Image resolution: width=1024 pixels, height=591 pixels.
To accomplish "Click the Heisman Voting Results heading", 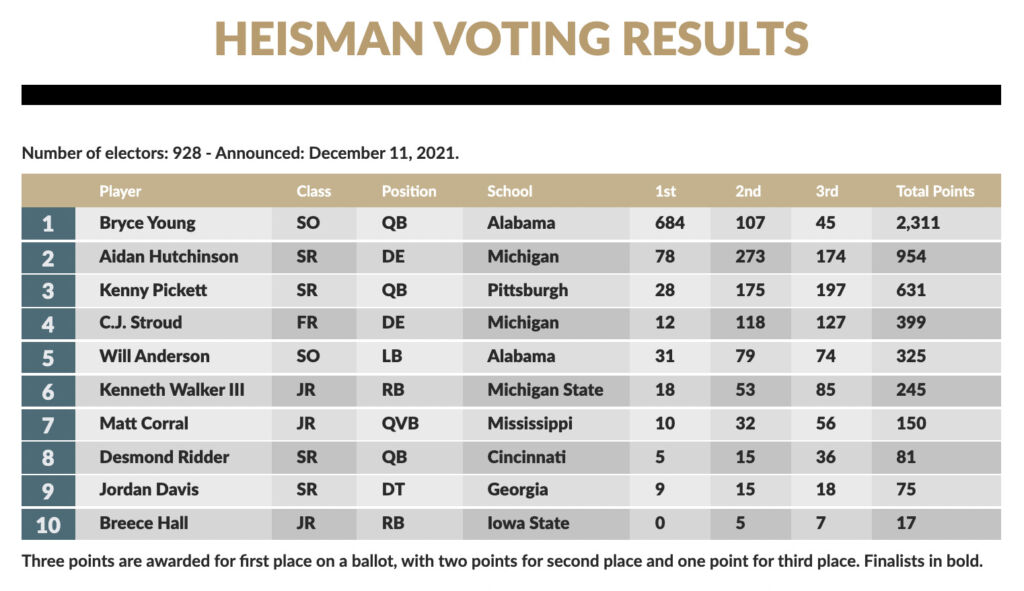I will coord(511,38).
